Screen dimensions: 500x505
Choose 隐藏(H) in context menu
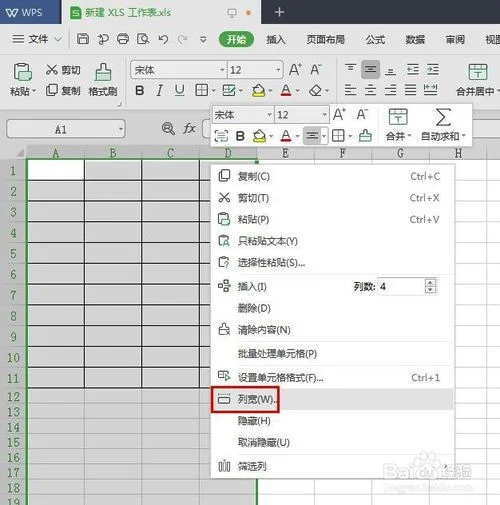point(332,421)
